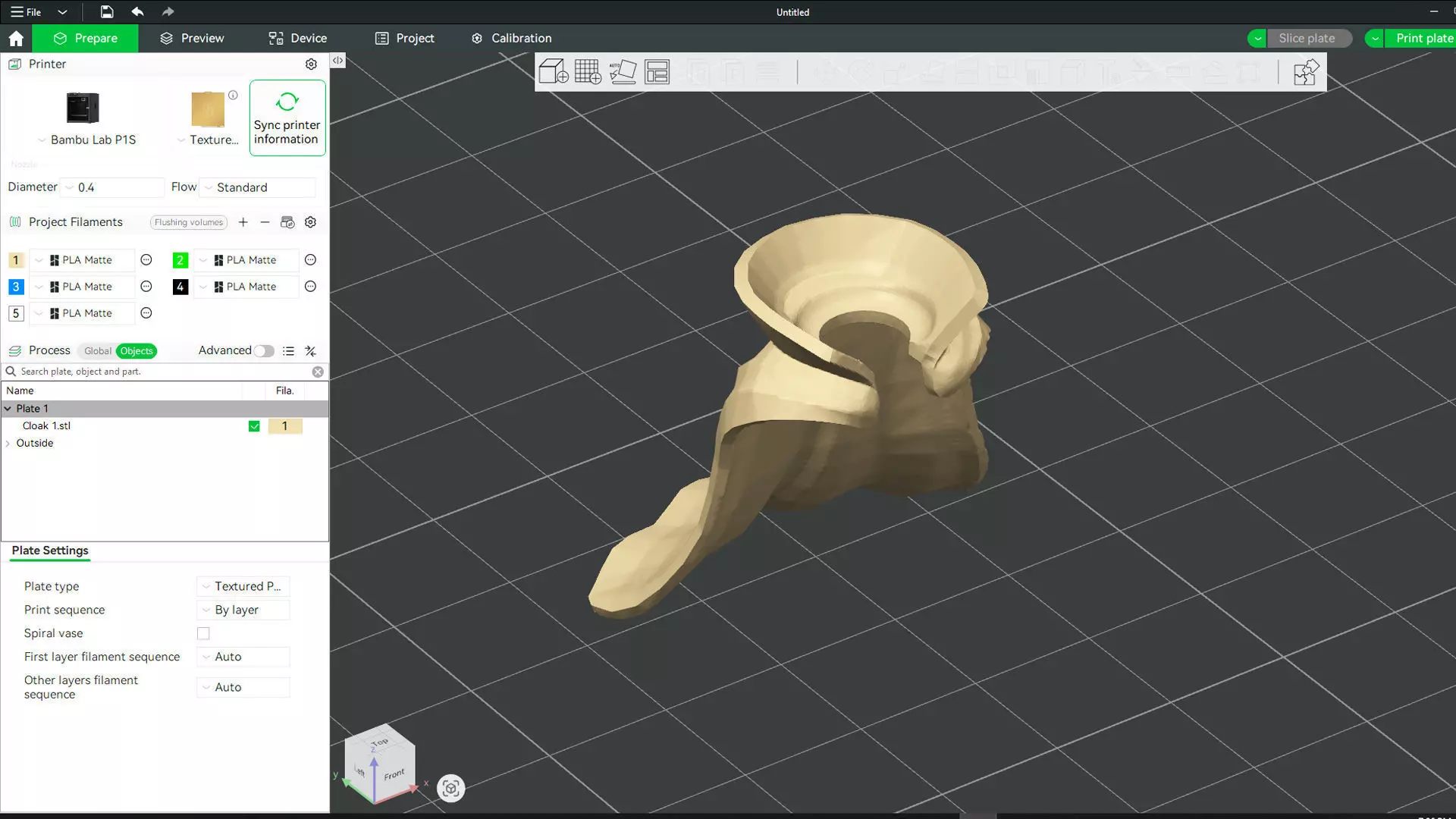The image size is (1456, 819).
Task: Click the home icon
Action: [x=16, y=38]
